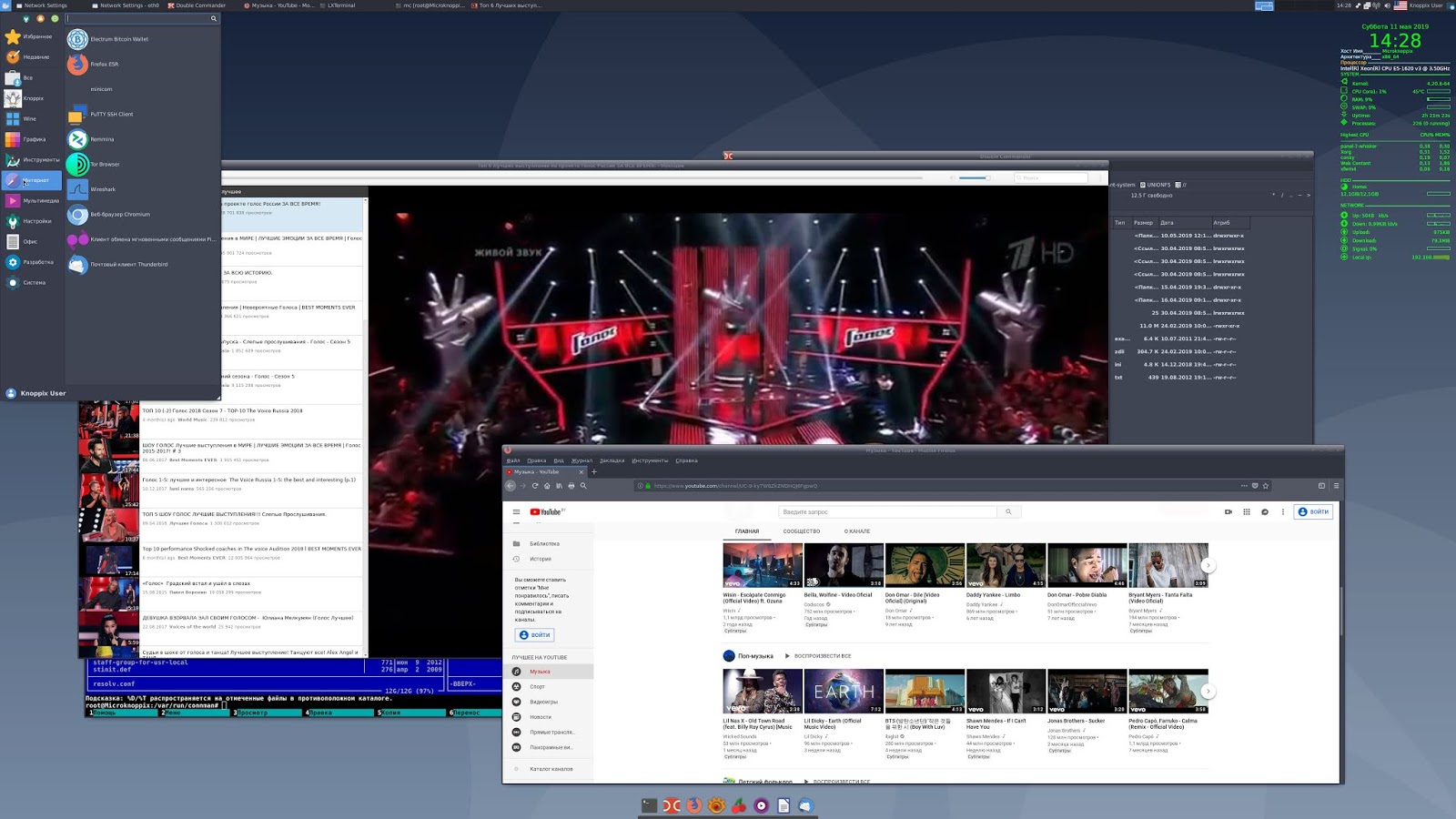
Task: Go to Firefox home page
Action: click(547, 486)
